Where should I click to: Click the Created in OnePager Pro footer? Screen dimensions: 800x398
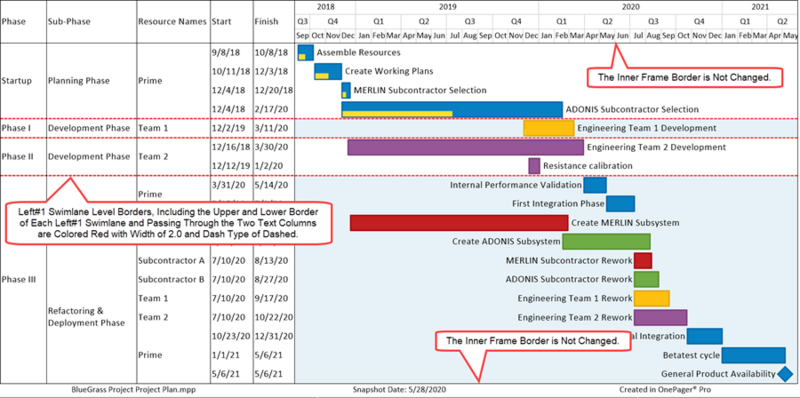[664, 390]
